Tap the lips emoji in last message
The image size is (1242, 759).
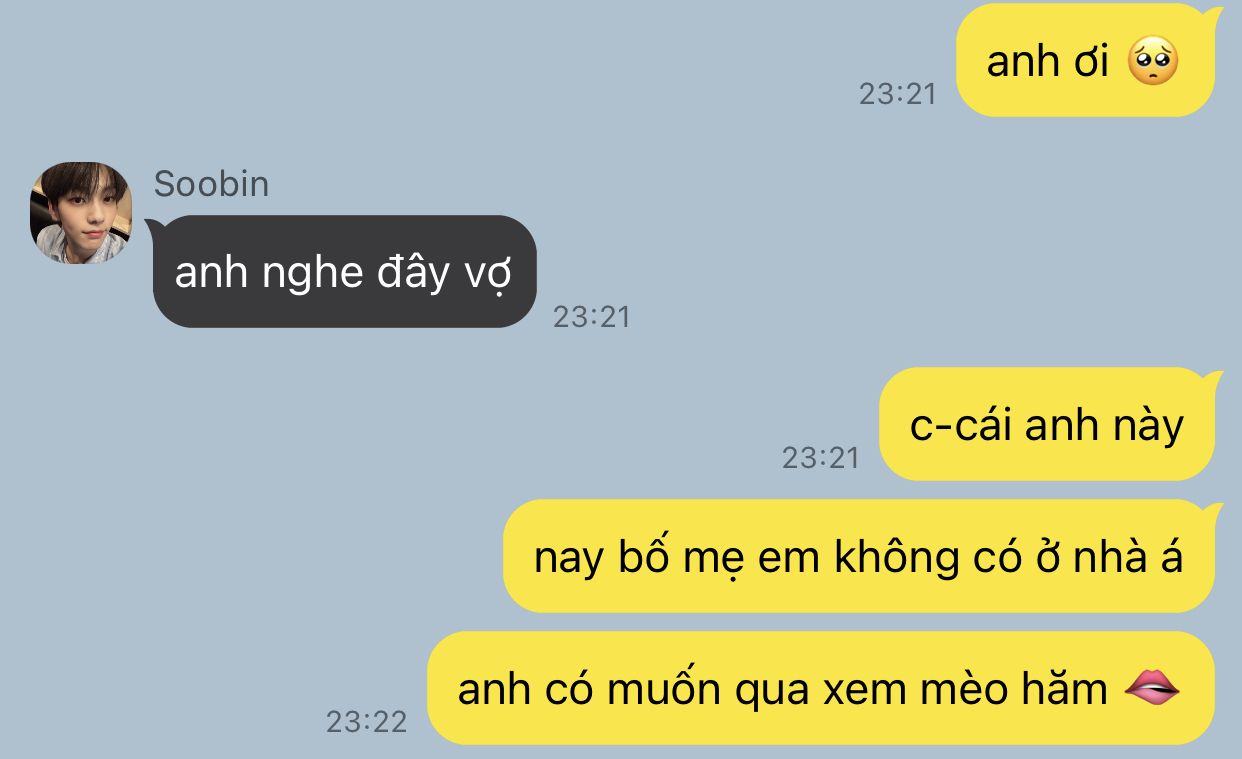1152,687
